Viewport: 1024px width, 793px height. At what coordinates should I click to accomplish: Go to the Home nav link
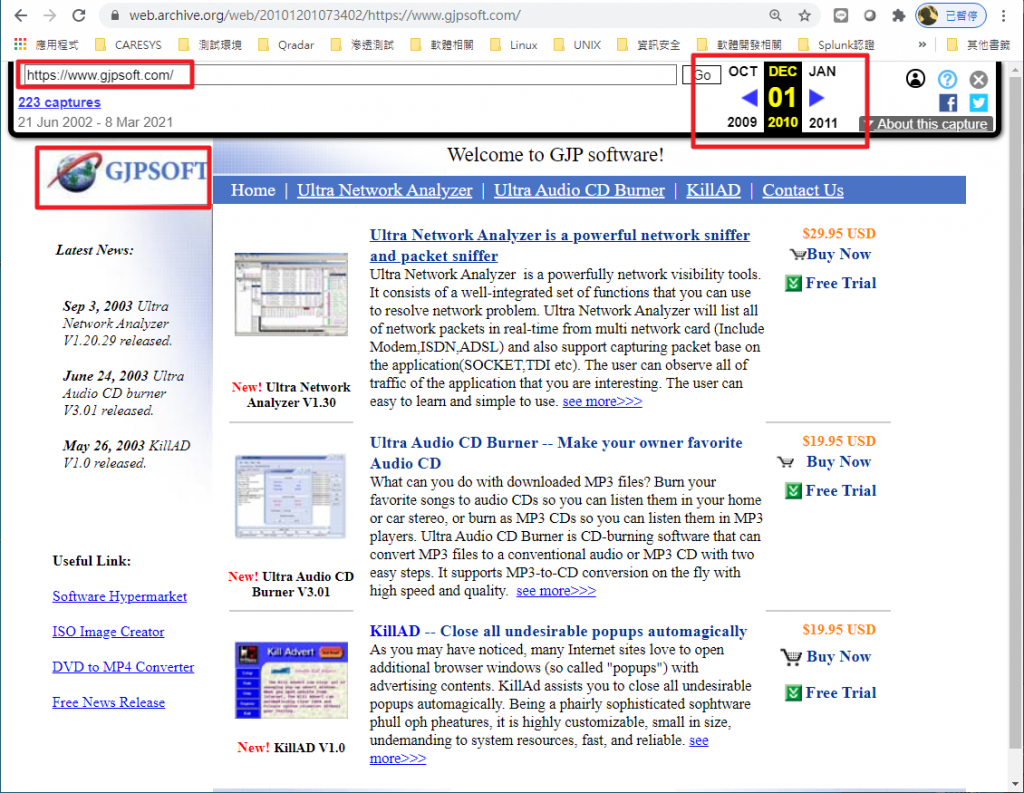tap(253, 190)
